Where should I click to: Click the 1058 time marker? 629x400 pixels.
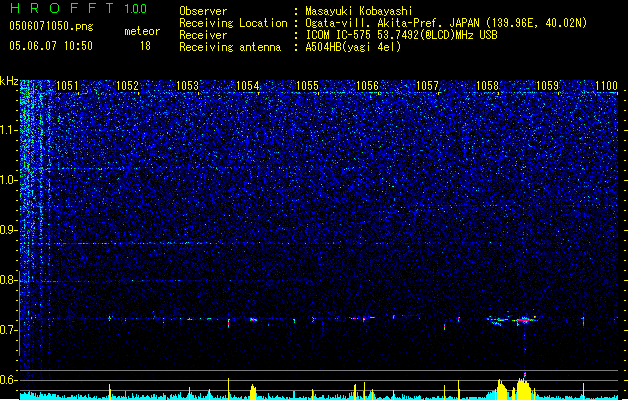(487, 86)
